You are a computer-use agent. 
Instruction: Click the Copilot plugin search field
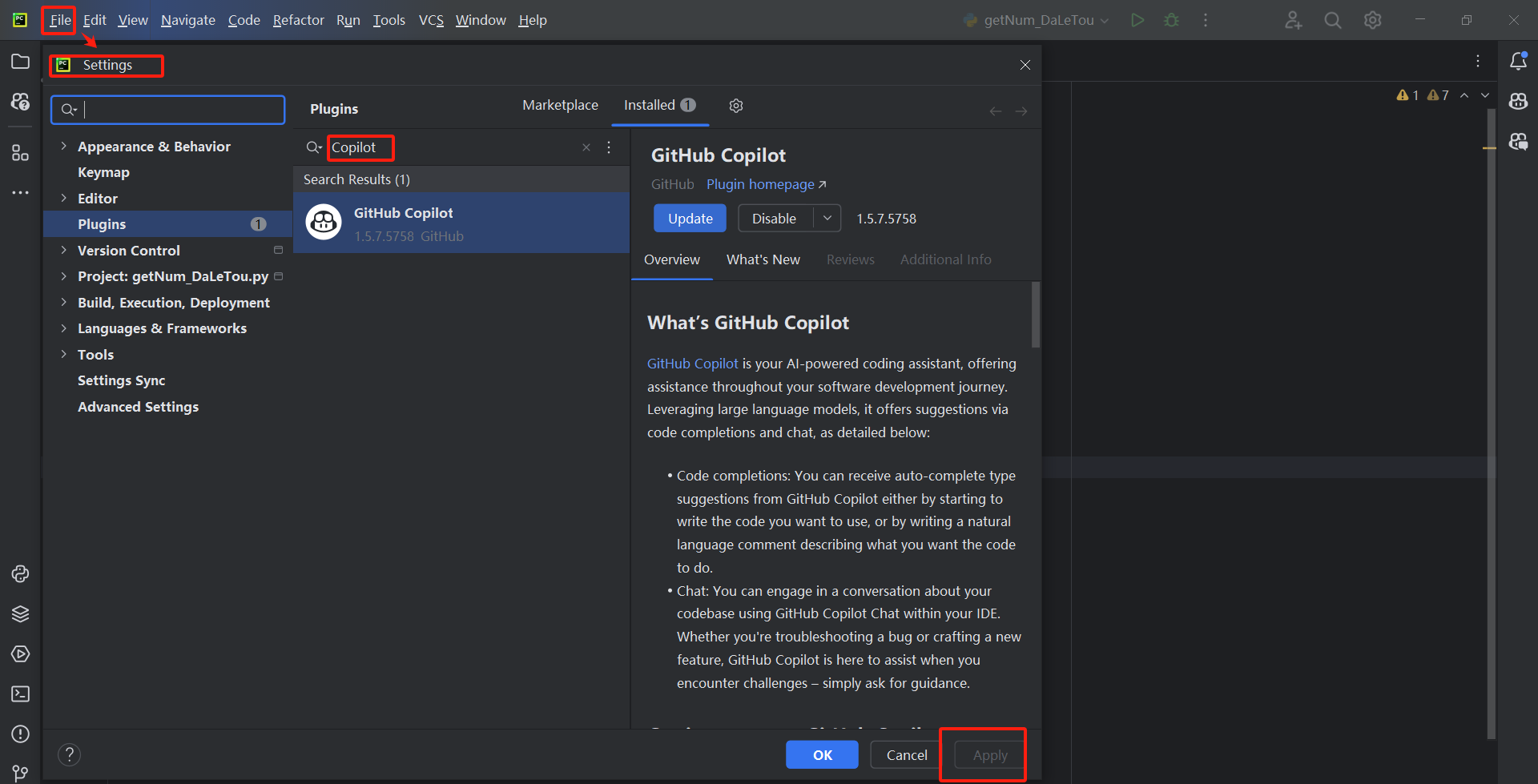point(452,147)
